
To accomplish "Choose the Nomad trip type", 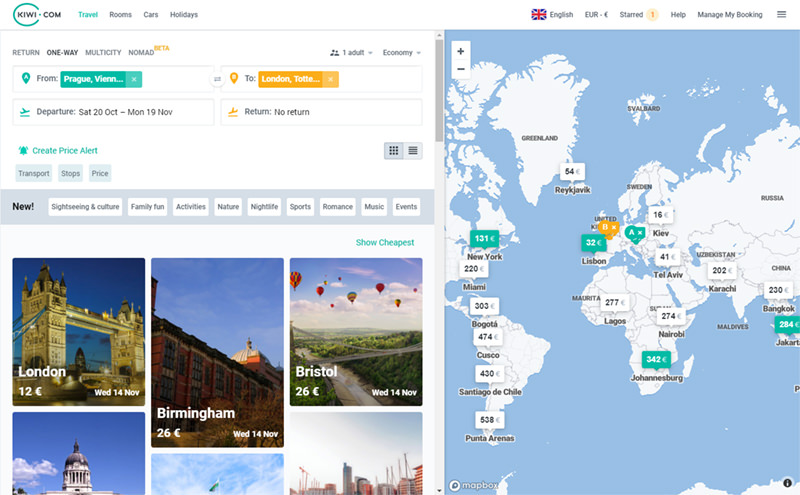I will (142, 53).
